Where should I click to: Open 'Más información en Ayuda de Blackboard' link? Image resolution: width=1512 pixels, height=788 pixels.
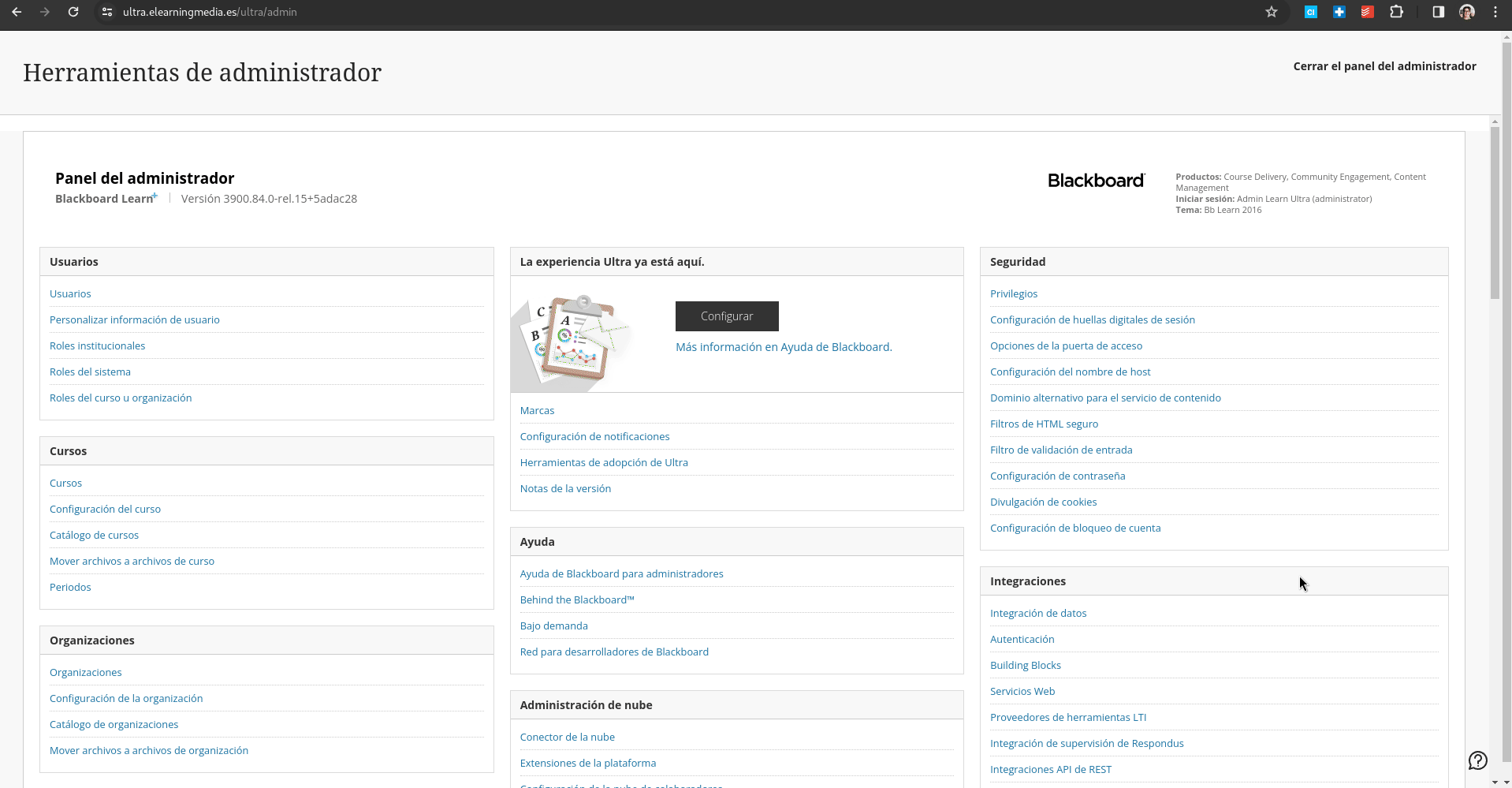[x=784, y=347]
